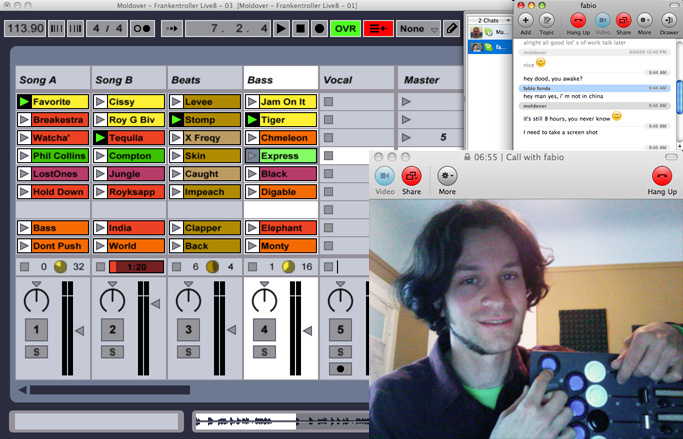Click the transport Stop button
This screenshot has height=439, width=683.
click(300, 29)
